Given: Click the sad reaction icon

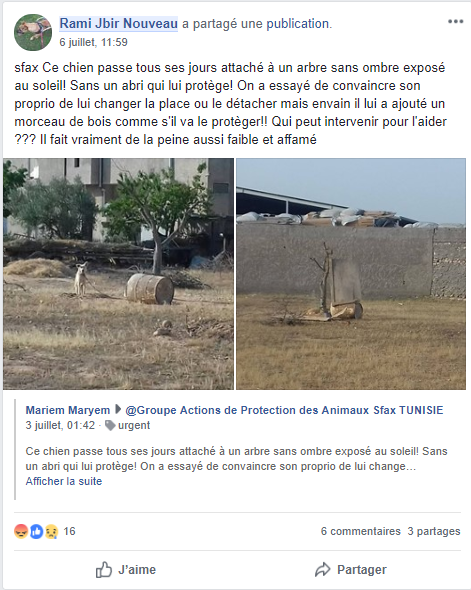Looking at the screenshot, I should (52, 531).
